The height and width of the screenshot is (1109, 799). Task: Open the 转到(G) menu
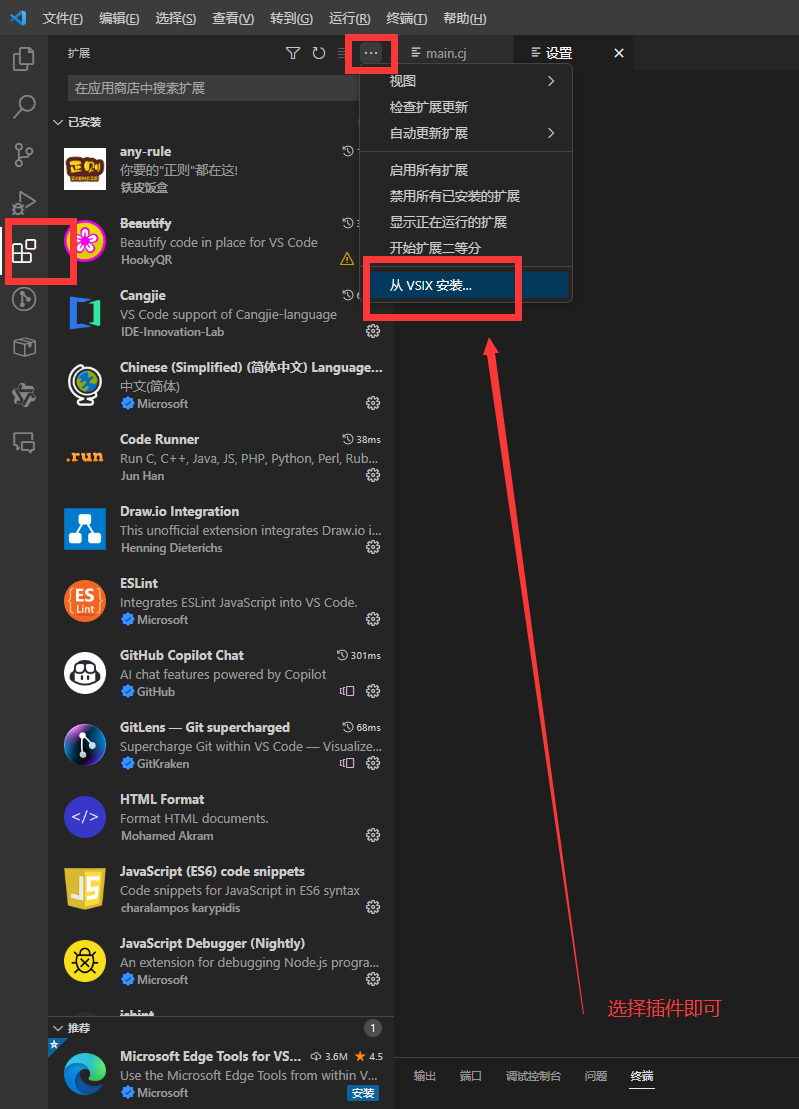coord(291,18)
